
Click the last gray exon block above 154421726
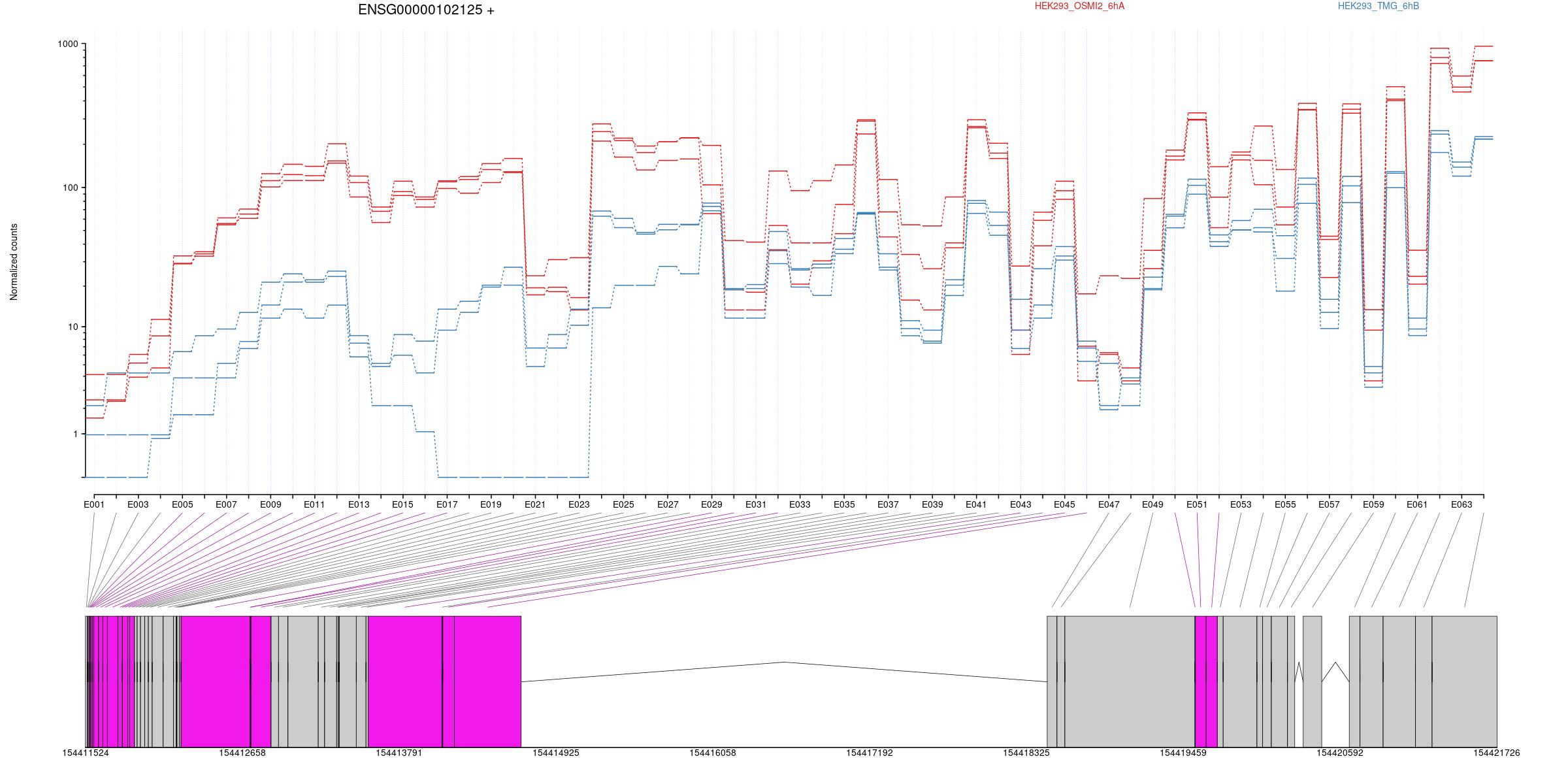[1465, 681]
